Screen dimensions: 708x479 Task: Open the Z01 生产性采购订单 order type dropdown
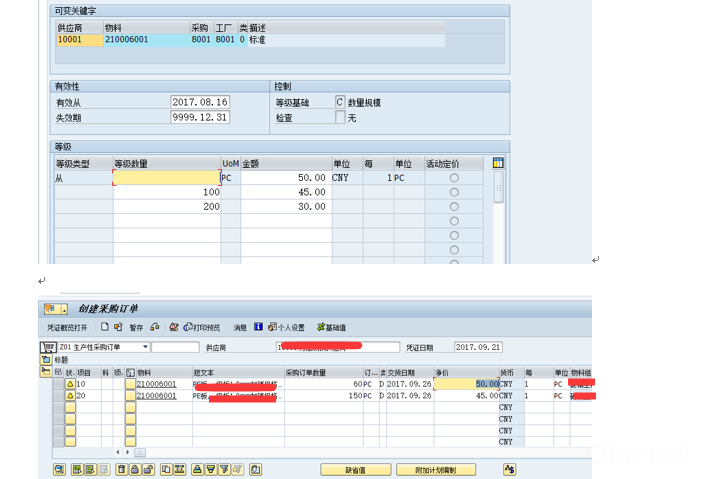pos(146,347)
